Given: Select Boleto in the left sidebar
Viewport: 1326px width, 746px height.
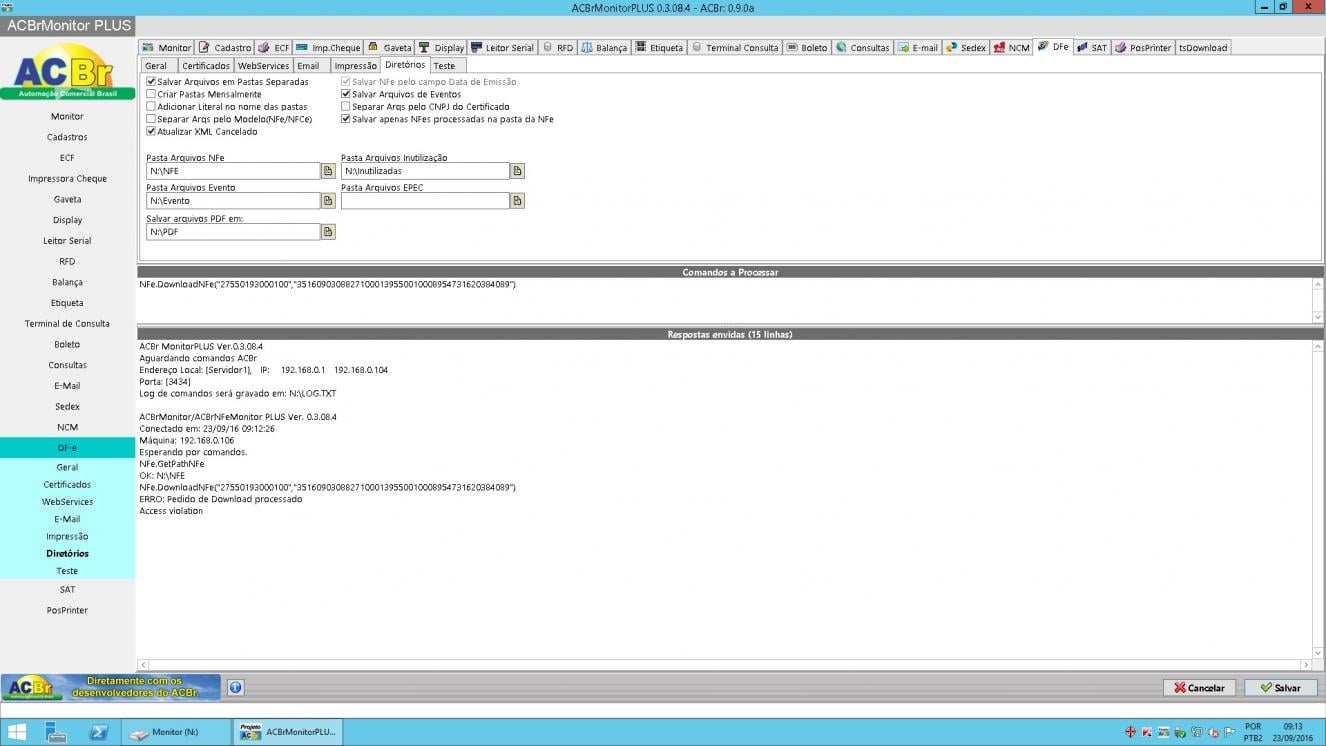Looking at the screenshot, I should (x=67, y=344).
